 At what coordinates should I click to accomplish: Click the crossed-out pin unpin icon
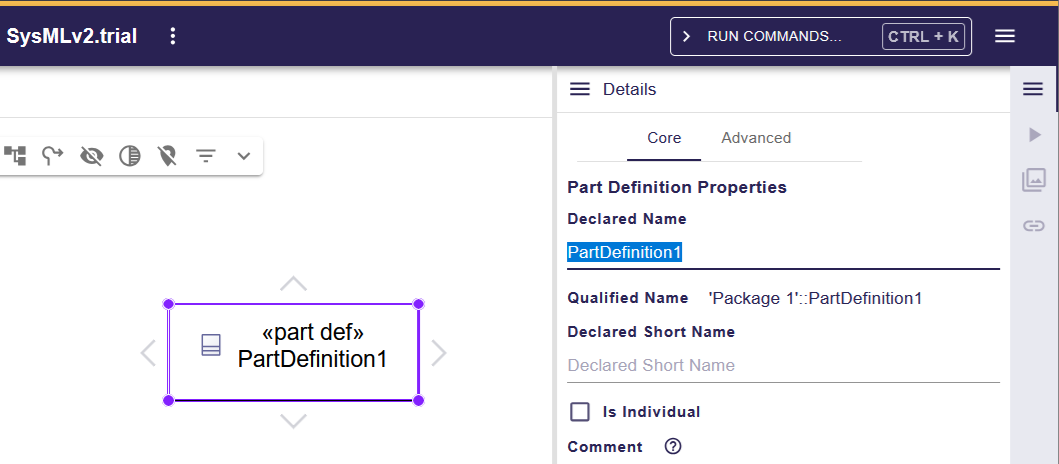pos(168,156)
